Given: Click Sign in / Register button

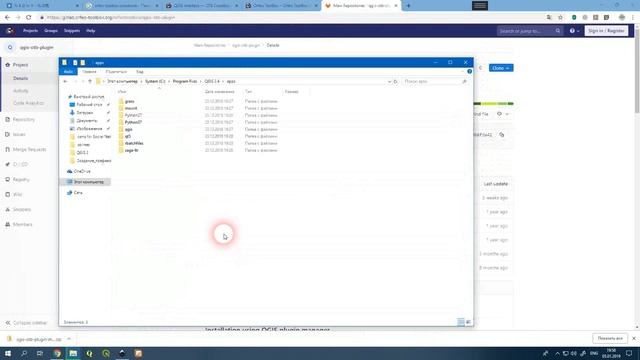Looking at the screenshot, I should pyautogui.click(x=606, y=31).
